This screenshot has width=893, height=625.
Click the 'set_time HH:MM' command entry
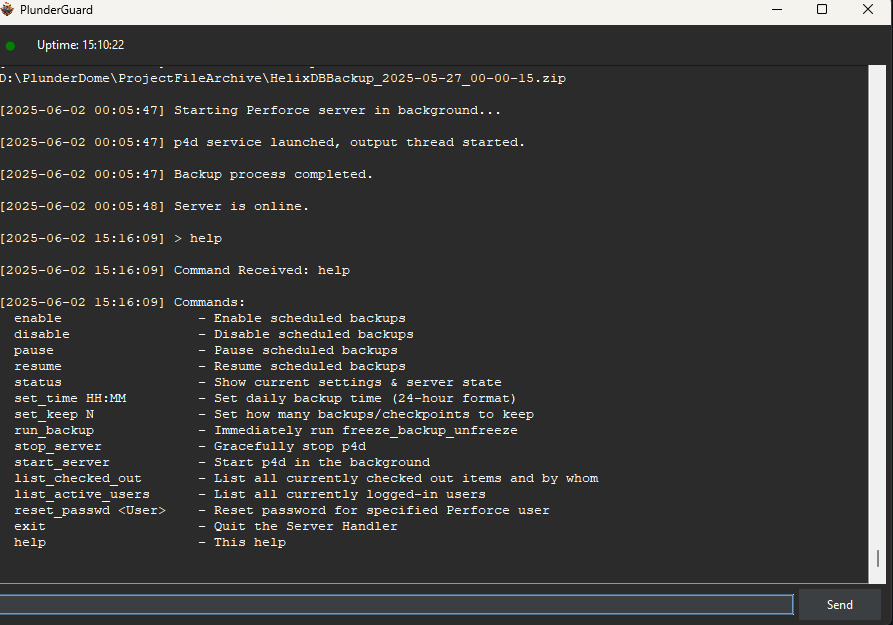tap(70, 398)
